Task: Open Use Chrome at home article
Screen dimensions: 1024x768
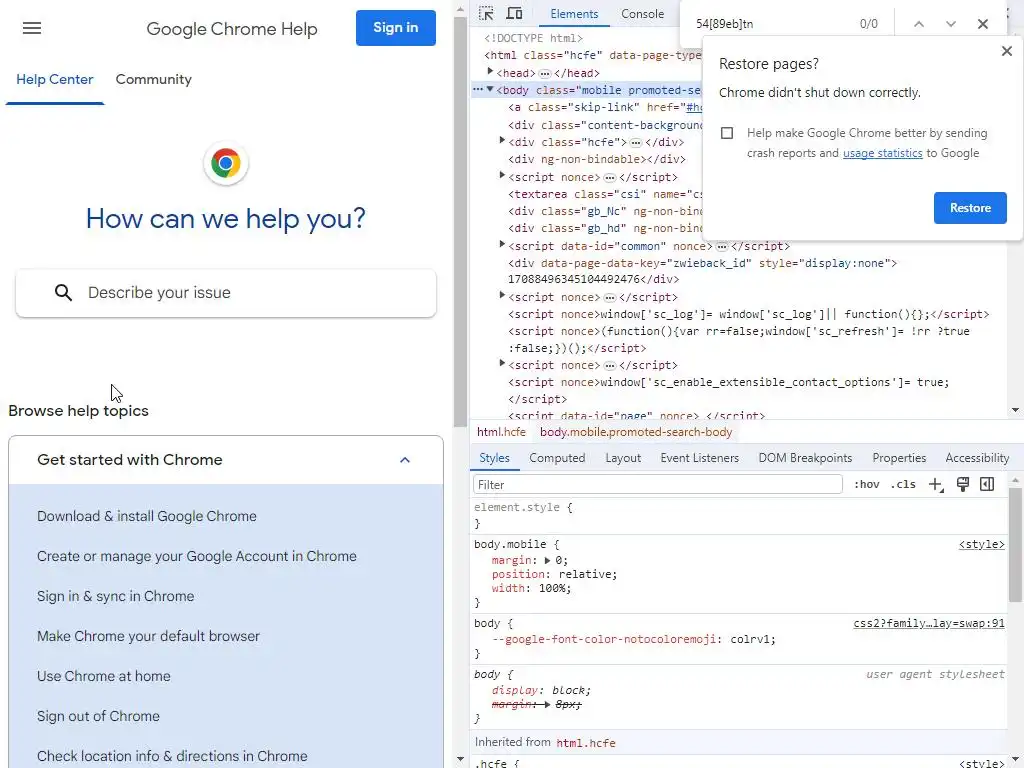Action: [x=104, y=677]
